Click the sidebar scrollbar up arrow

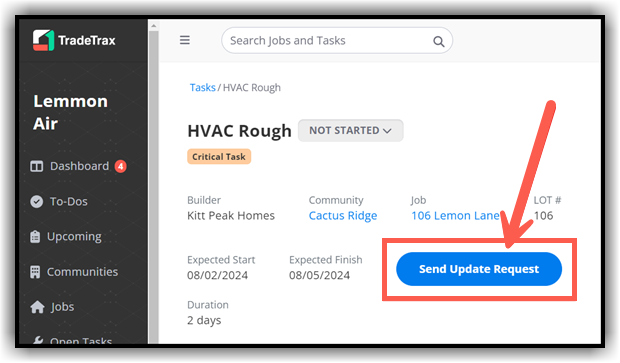pyautogui.click(x=153, y=26)
